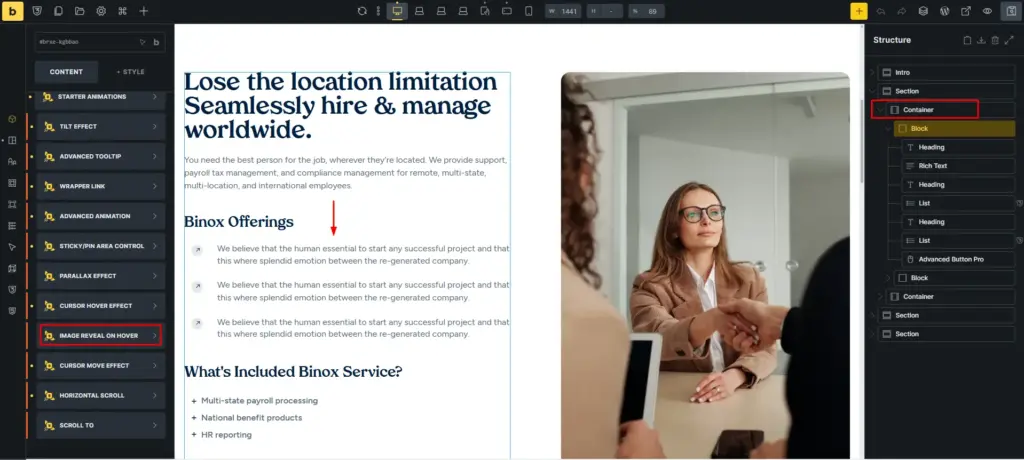Viewport: 1024px width, 460px height.
Task: Delete structure using trash icon
Action: pyautogui.click(x=995, y=41)
